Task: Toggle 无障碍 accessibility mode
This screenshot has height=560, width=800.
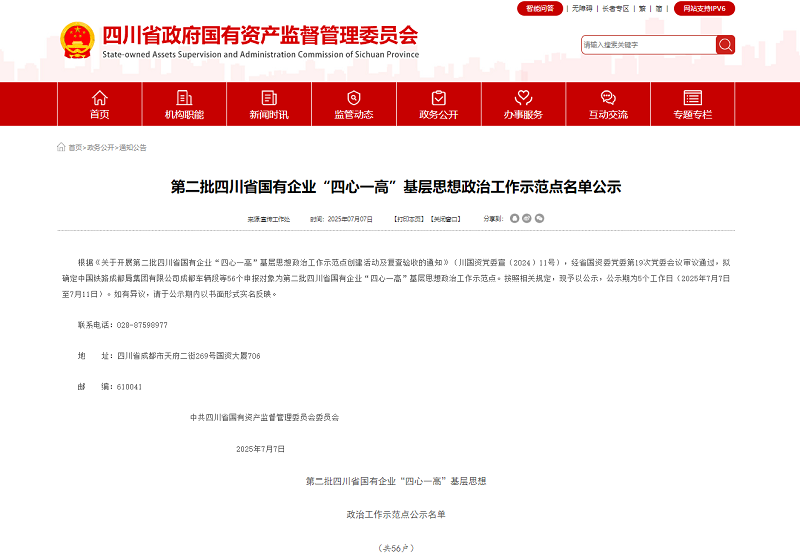Action: coord(581,8)
